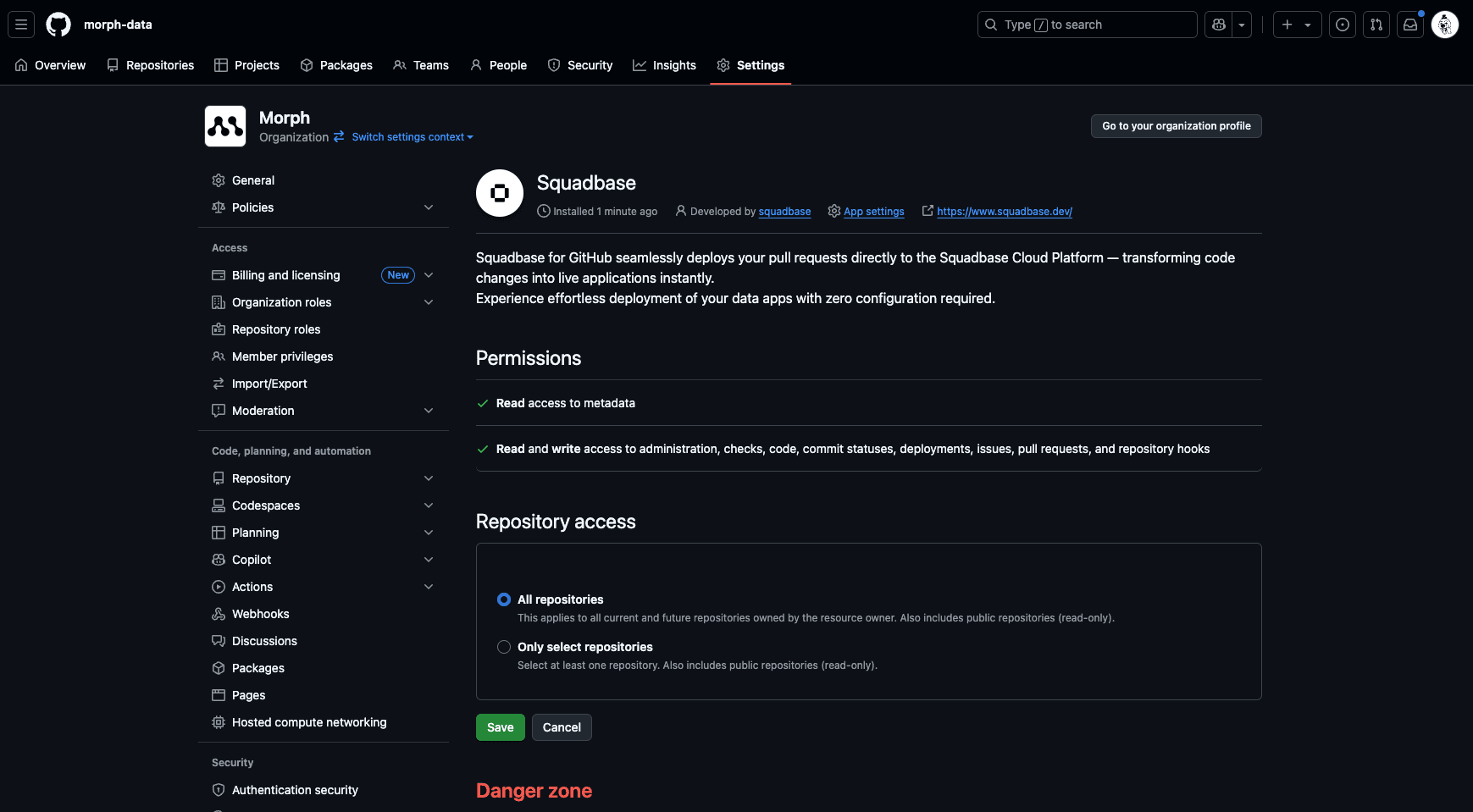The image size is (1473, 812).
Task: Open GitHub Copilot chat
Action: 1218,25
